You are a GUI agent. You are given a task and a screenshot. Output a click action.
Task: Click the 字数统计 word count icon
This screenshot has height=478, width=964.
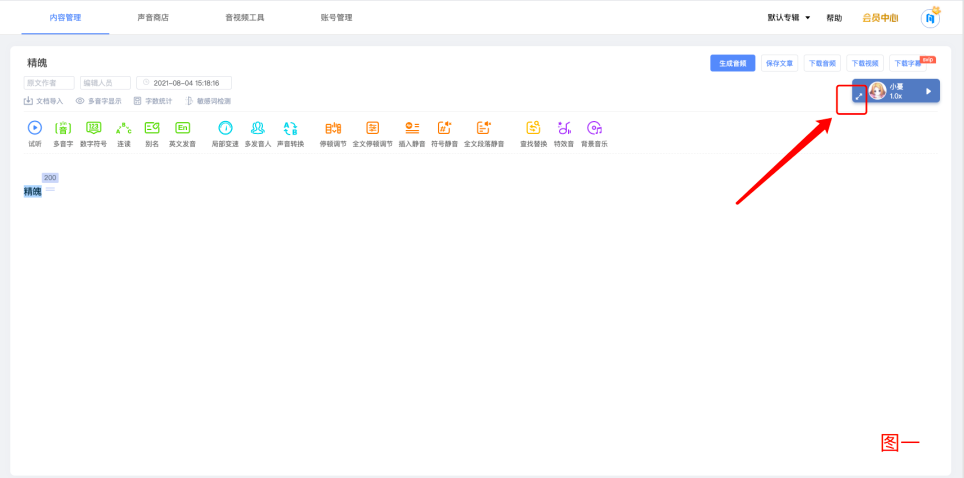(x=138, y=101)
